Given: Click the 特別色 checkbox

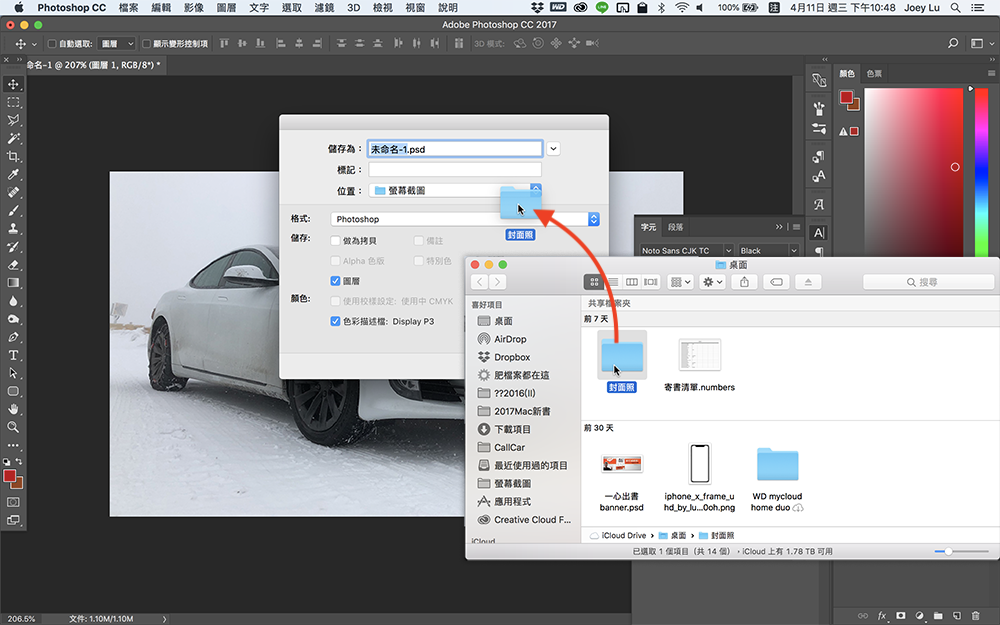Looking at the screenshot, I should [418, 261].
